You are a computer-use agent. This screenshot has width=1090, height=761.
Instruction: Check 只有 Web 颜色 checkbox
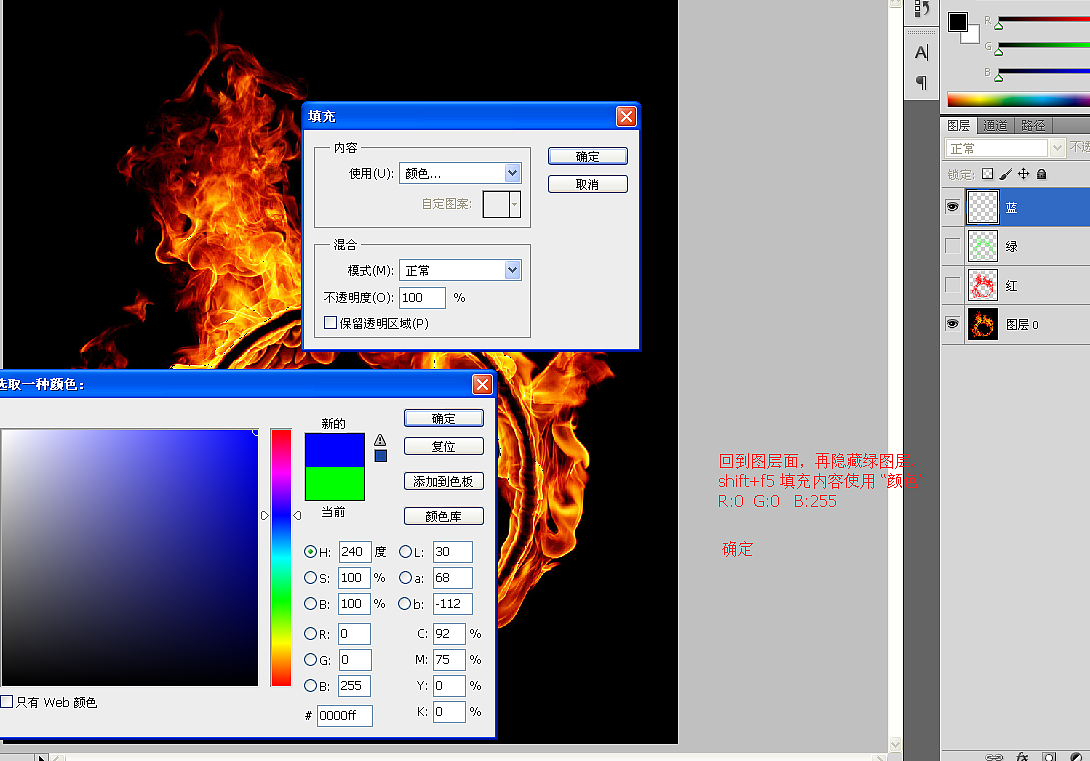tap(7, 701)
